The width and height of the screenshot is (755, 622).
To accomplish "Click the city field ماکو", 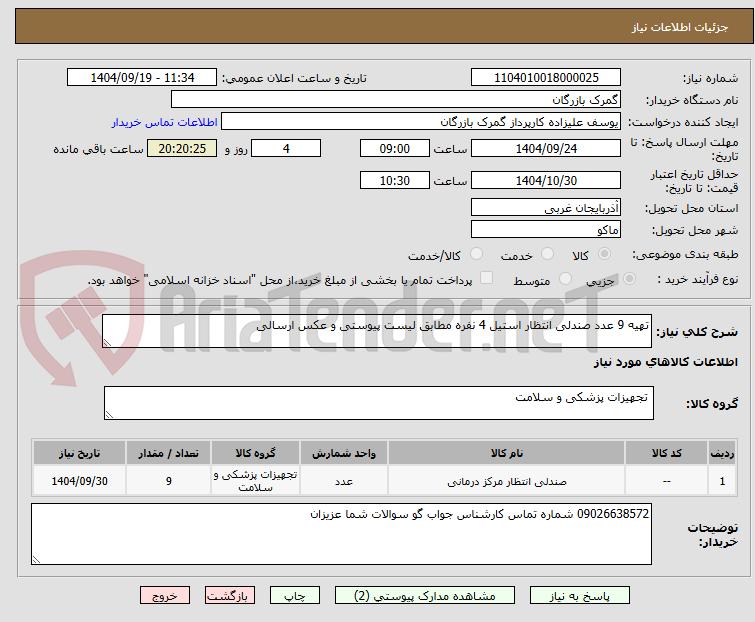I will tap(546, 230).
